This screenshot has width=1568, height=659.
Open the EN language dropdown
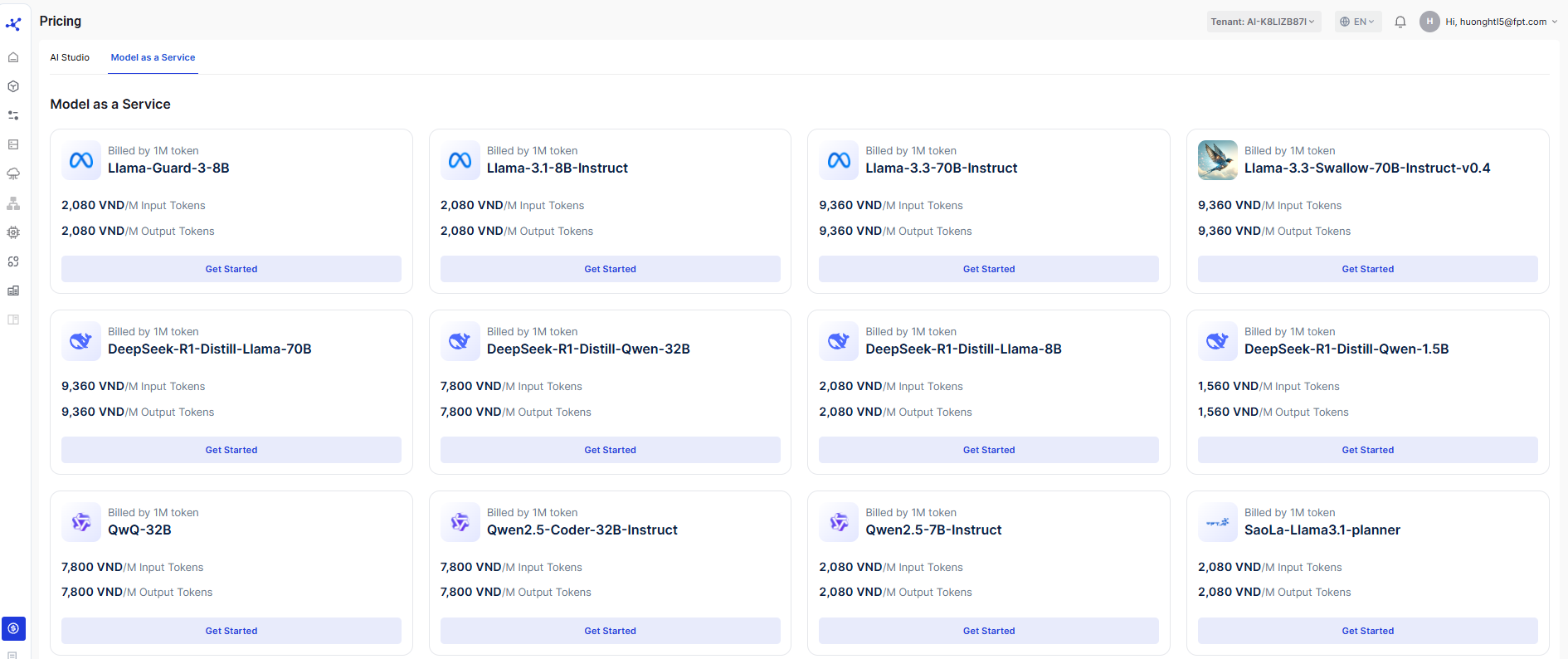1358,22
